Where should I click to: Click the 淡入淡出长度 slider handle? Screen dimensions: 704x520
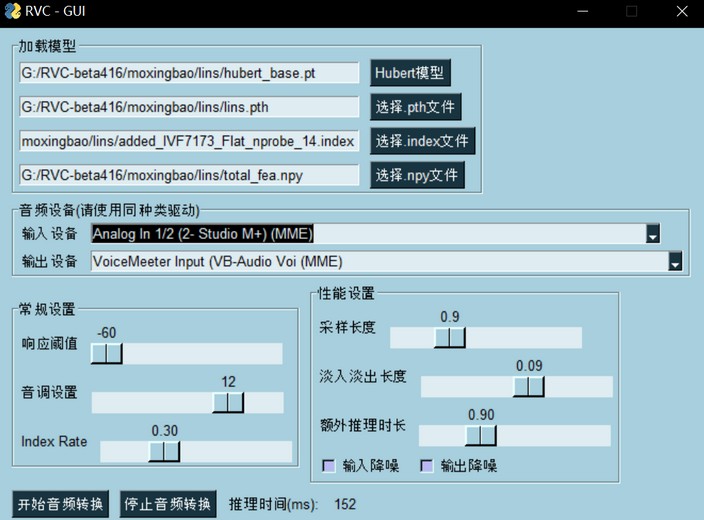click(x=529, y=387)
